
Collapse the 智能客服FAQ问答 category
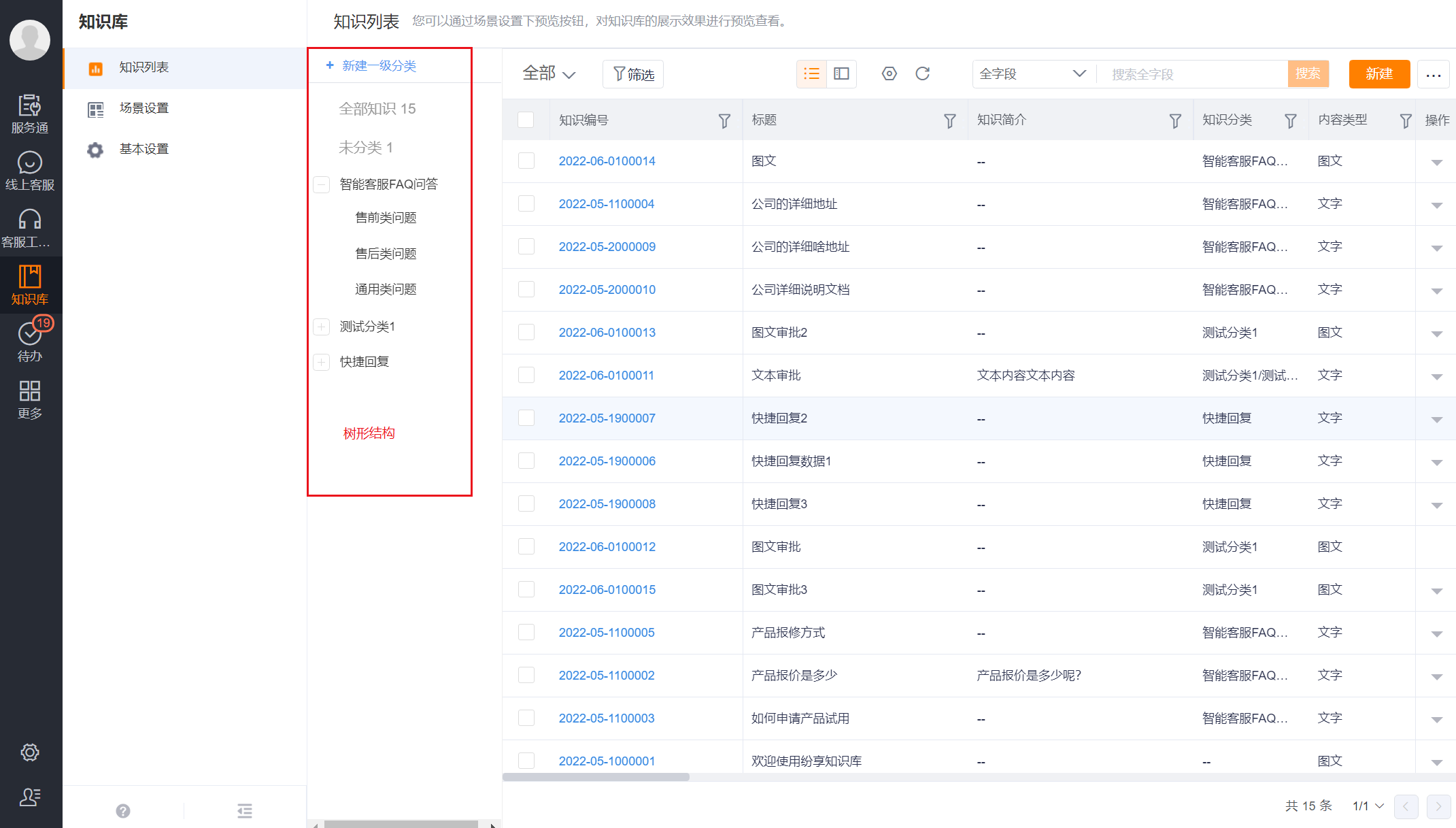click(322, 184)
